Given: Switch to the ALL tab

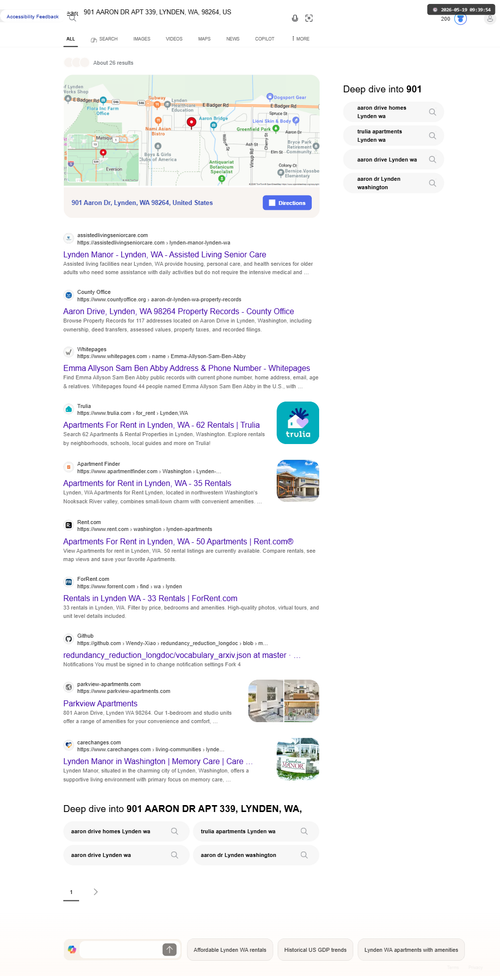Looking at the screenshot, I should point(70,39).
